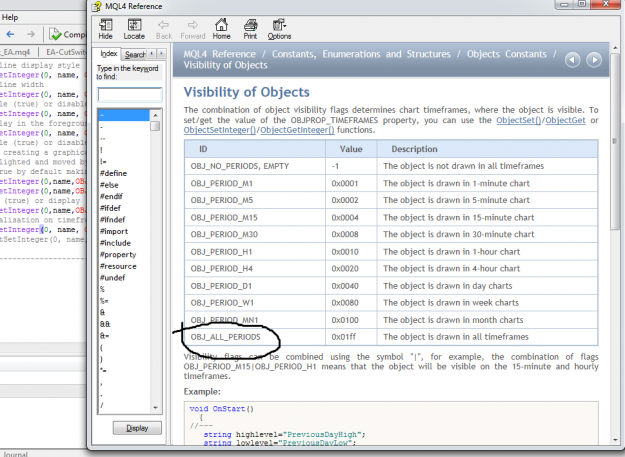Select && entry in index list
625x457 pixels.
click(105, 324)
